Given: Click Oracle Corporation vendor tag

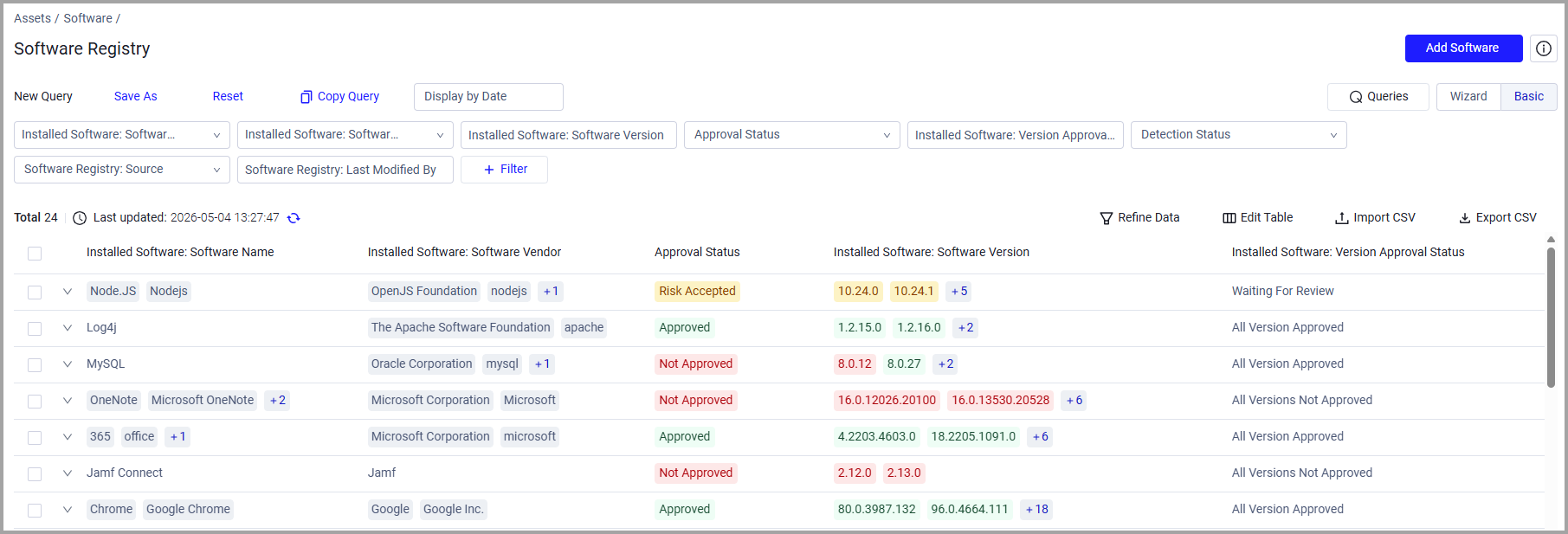Looking at the screenshot, I should (x=422, y=364).
